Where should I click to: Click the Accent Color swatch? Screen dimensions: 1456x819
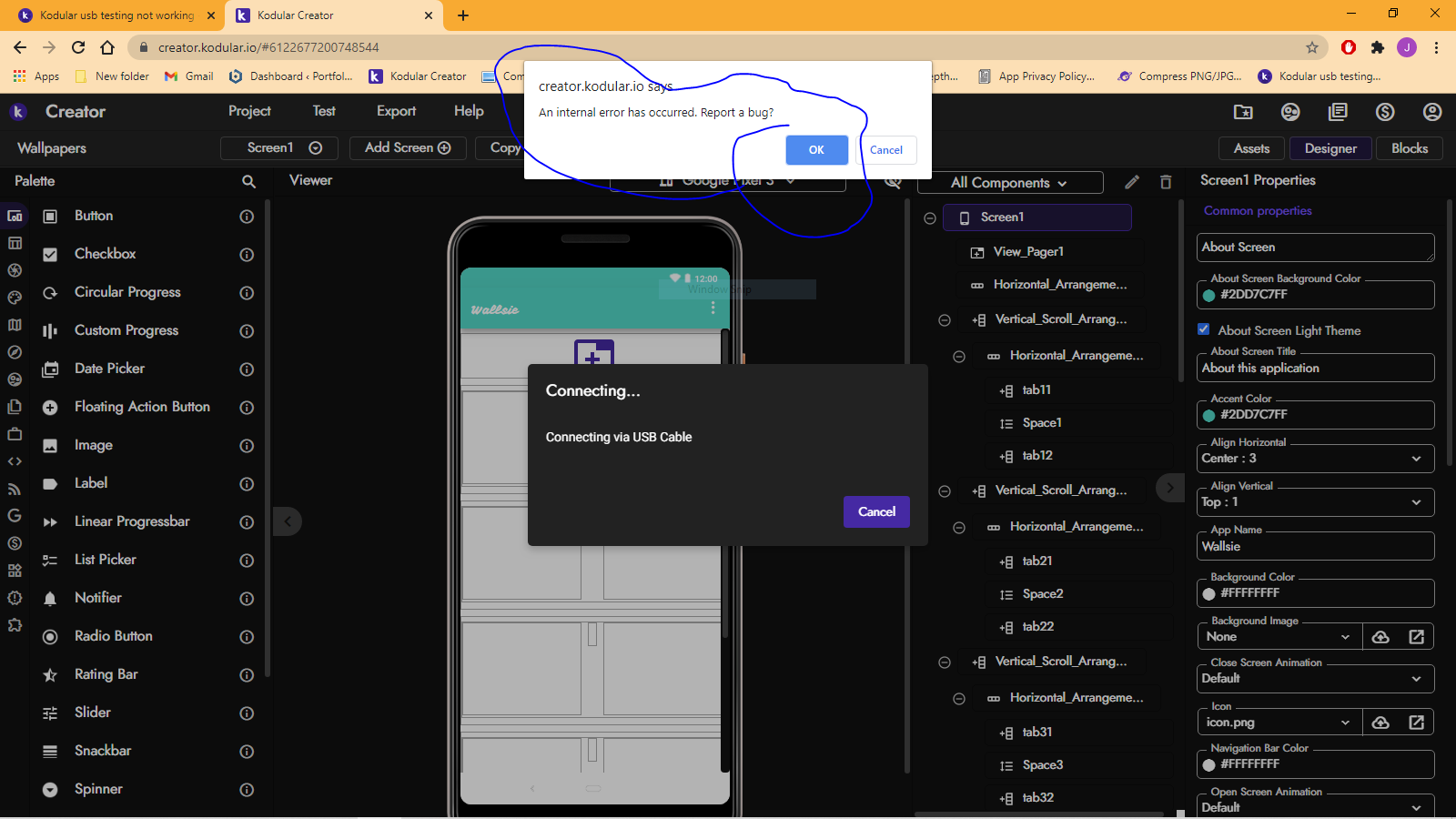pyautogui.click(x=1208, y=415)
